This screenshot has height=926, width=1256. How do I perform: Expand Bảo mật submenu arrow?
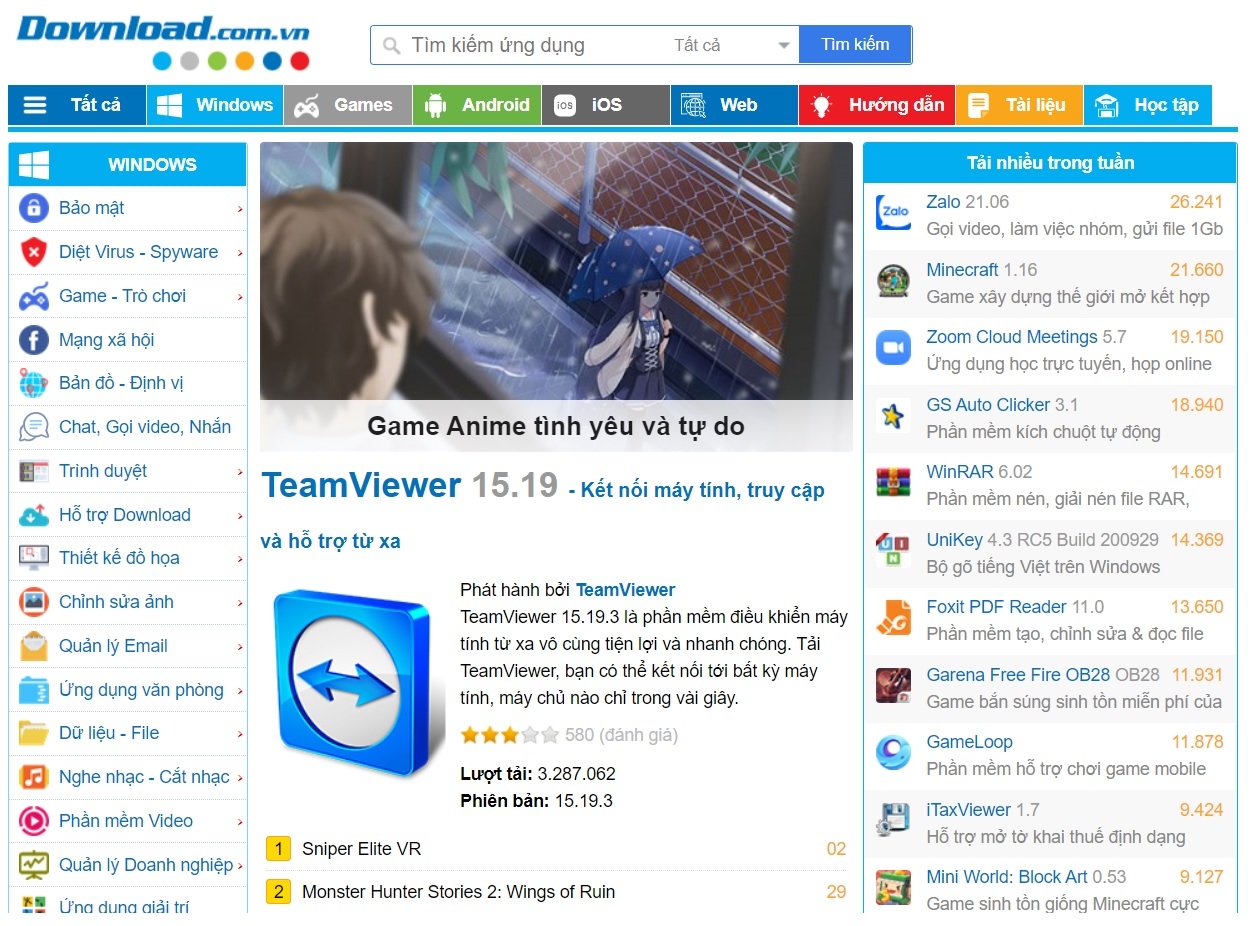coord(240,209)
